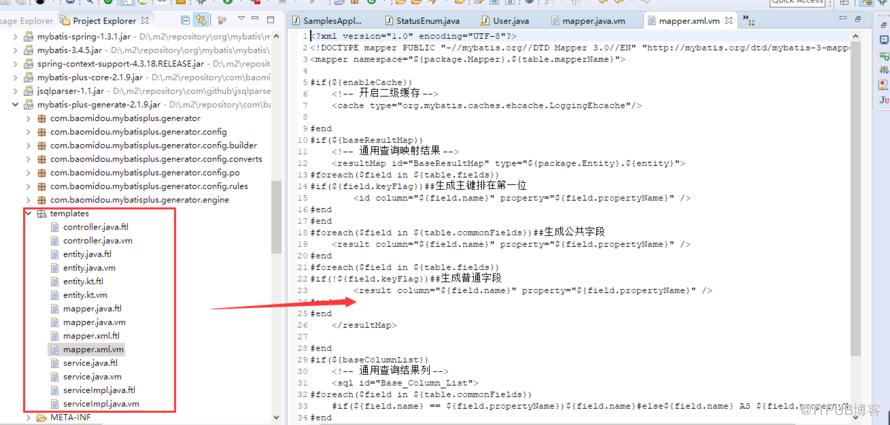Screen dimensions: 890x425
Task: Click the Project Explorer vertical scrollbar thumb
Action: [x=276, y=217]
